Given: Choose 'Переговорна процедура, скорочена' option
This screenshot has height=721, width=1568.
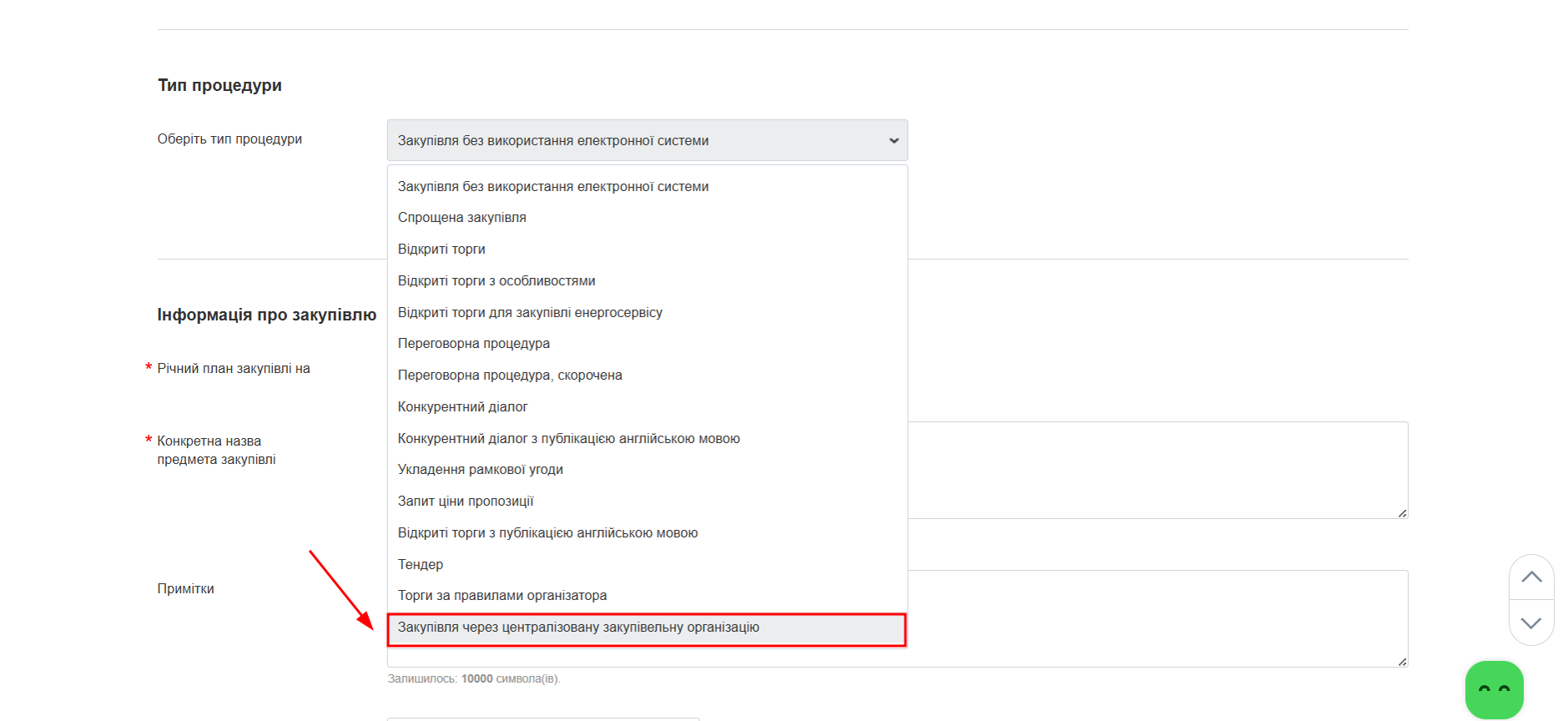Looking at the screenshot, I should (510, 376).
